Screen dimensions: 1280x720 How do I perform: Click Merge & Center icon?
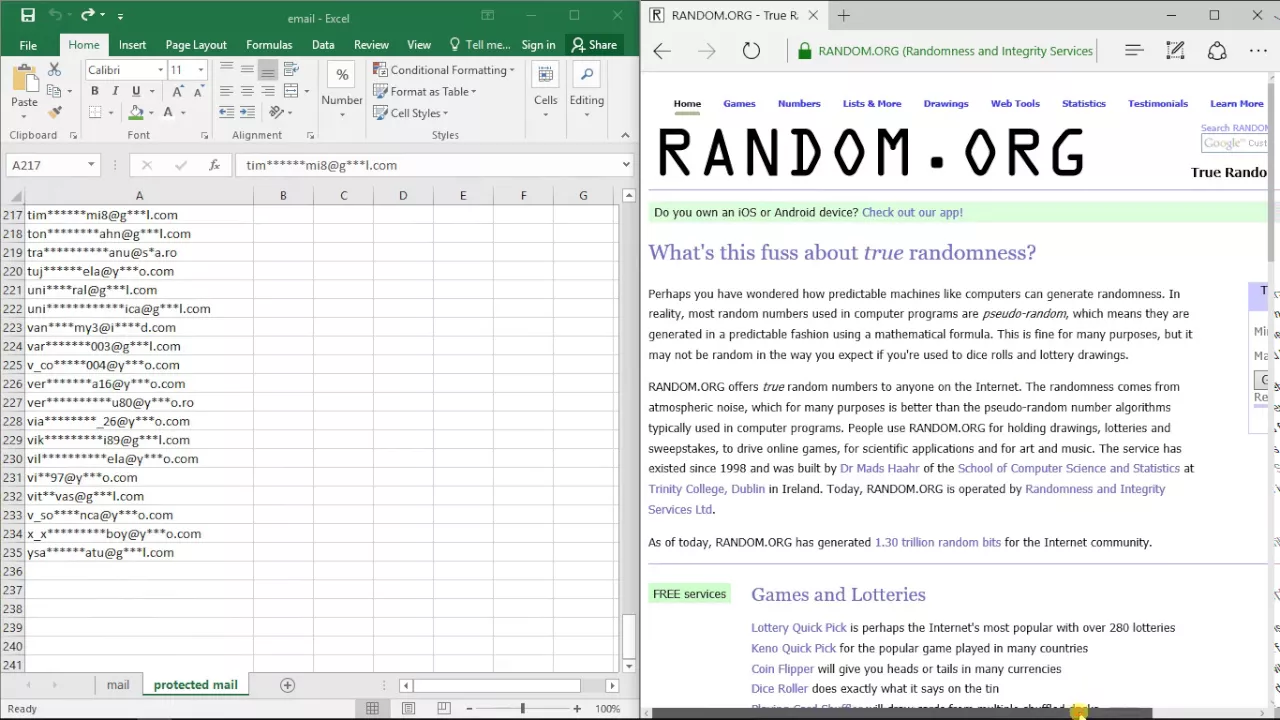(289, 91)
